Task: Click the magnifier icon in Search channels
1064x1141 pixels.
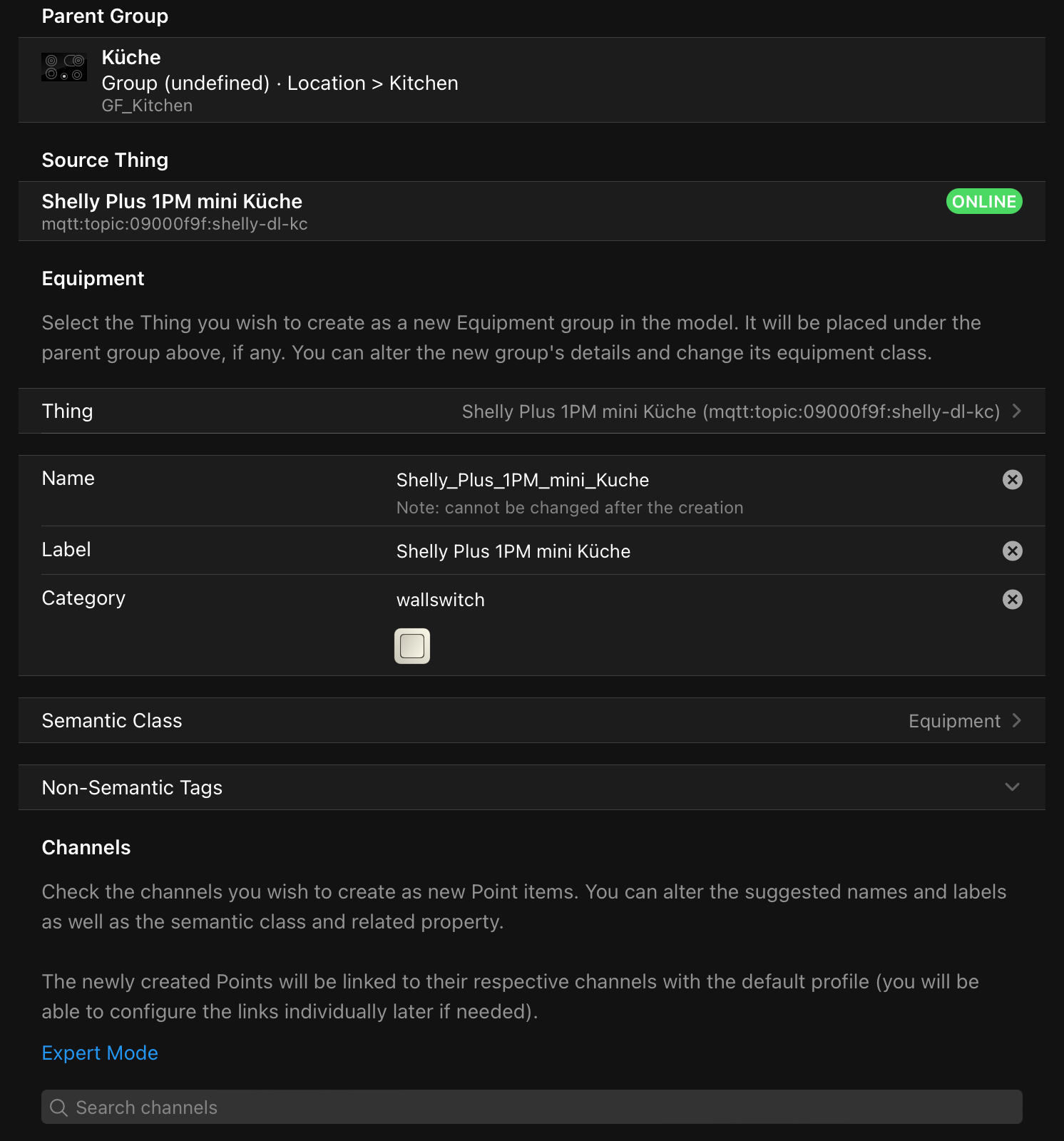Action: coord(59,1107)
